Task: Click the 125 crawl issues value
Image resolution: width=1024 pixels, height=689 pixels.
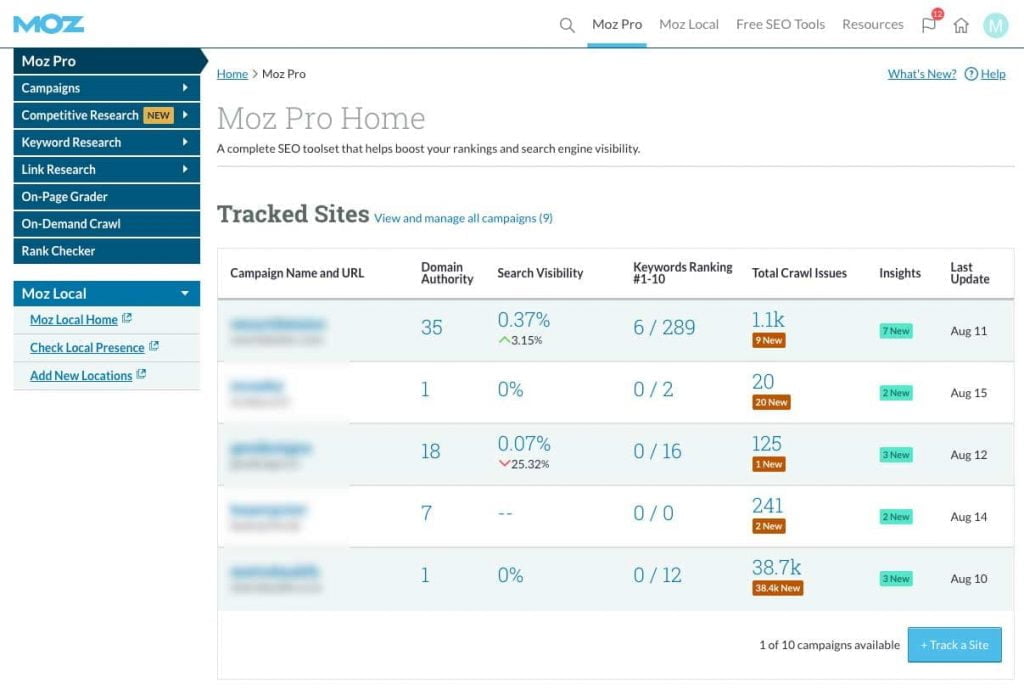Action: click(x=766, y=443)
